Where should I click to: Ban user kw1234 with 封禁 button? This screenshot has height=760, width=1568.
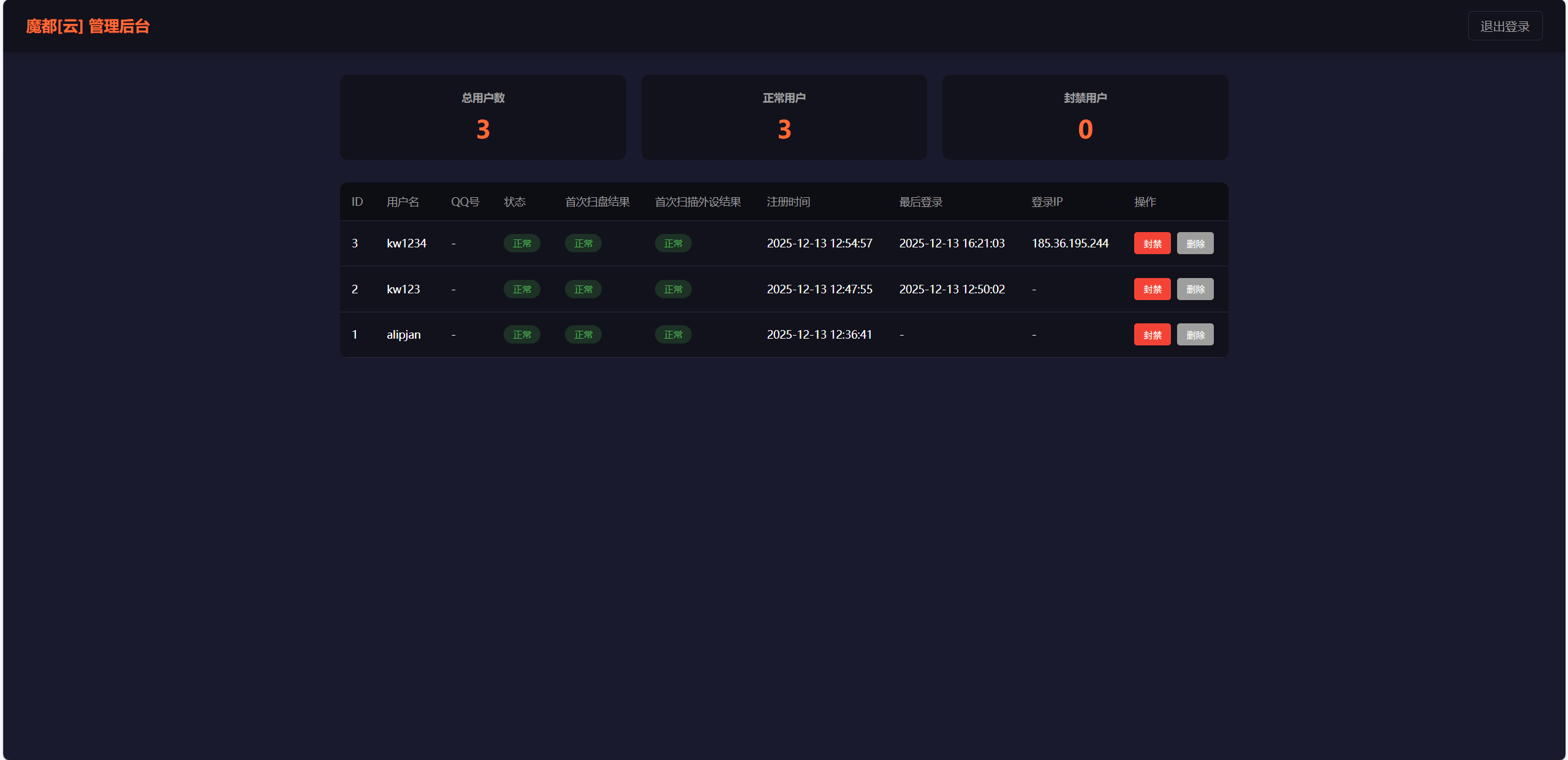pos(1151,244)
